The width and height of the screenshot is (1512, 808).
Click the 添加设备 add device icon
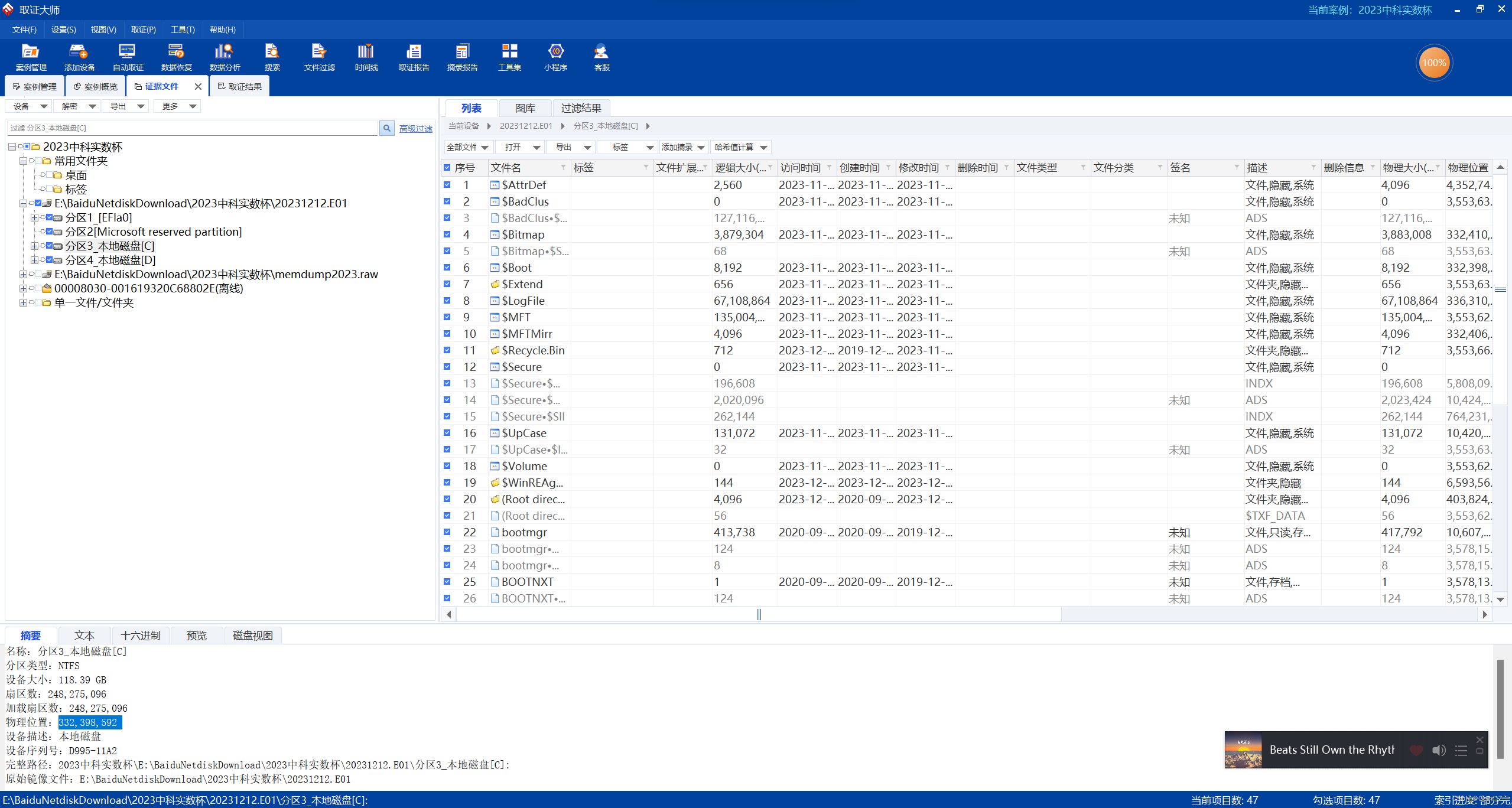[x=79, y=57]
